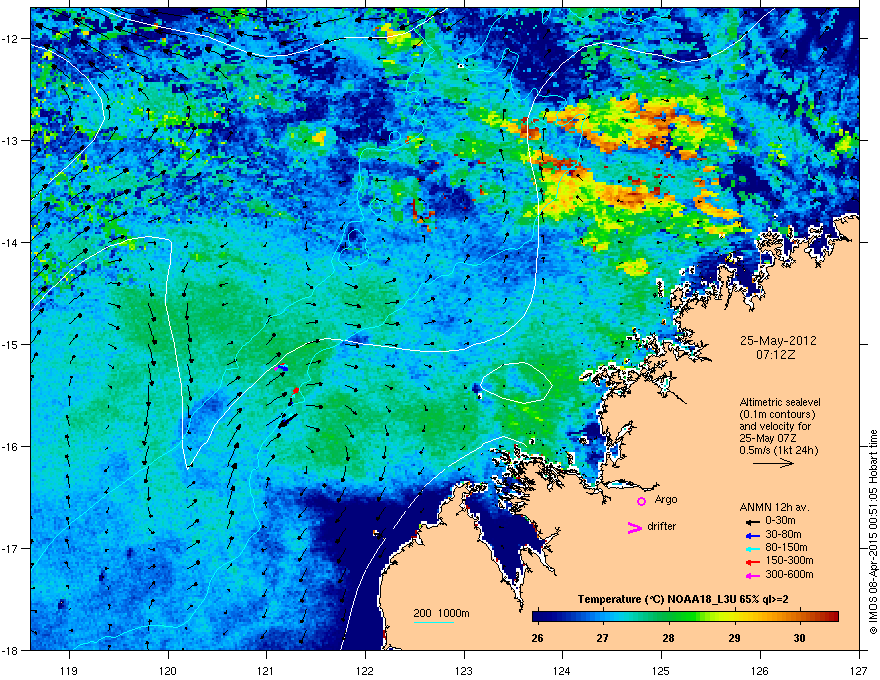This screenshot has width=880, height=680.
Task: Click the '200 1000m' bathymetry label
Action: pos(441,613)
